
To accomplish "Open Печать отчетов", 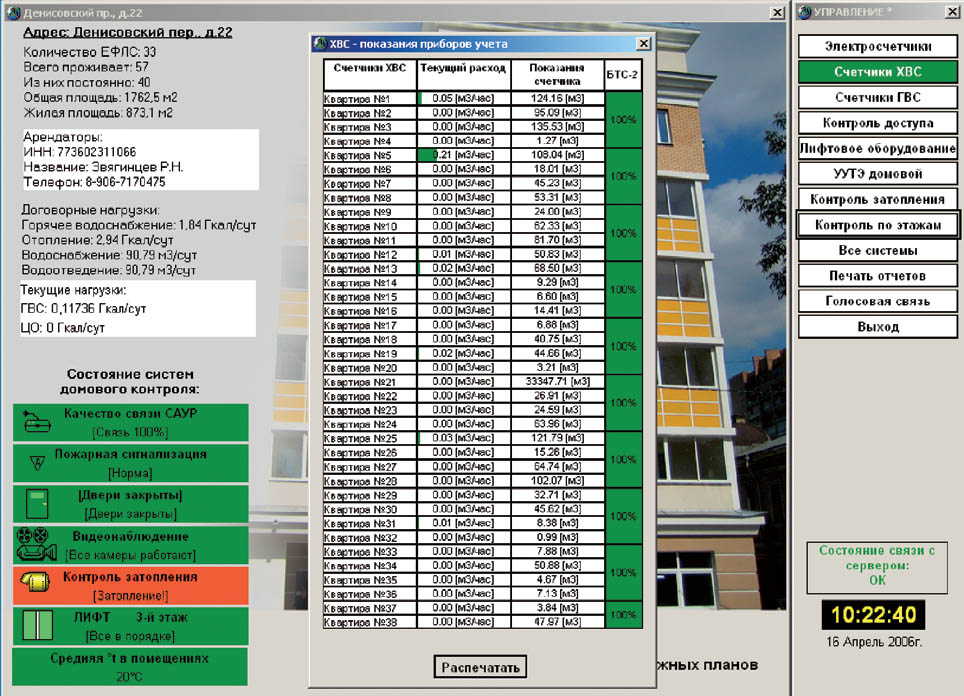I will click(878, 276).
